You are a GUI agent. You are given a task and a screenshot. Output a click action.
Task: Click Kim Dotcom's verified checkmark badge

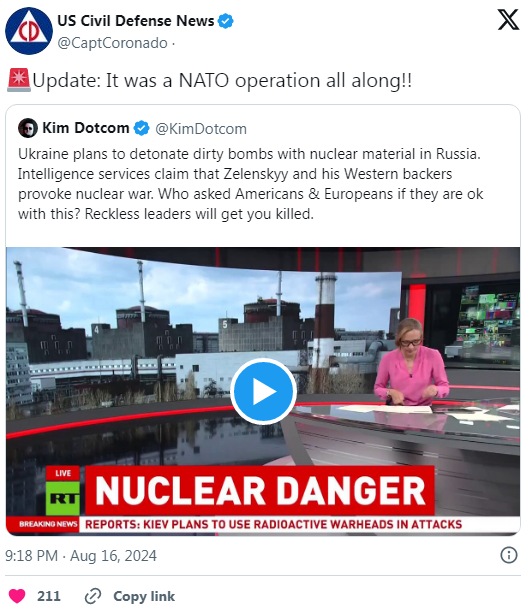141,128
